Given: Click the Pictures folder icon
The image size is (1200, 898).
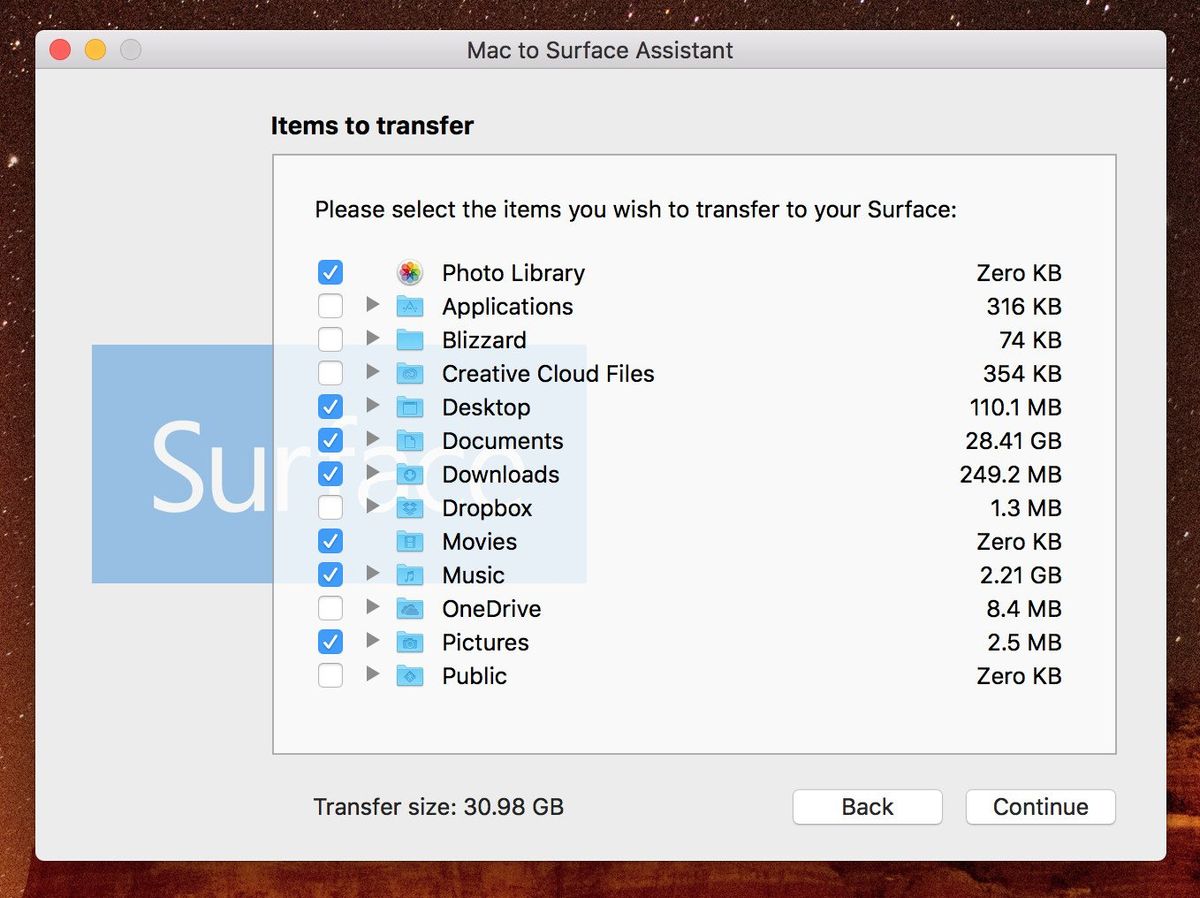Looking at the screenshot, I should point(410,642).
